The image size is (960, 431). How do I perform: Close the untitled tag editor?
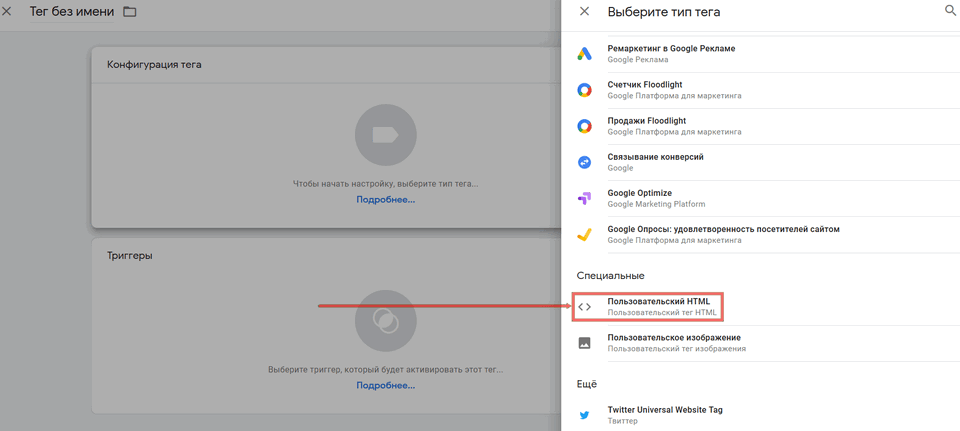click(8, 12)
